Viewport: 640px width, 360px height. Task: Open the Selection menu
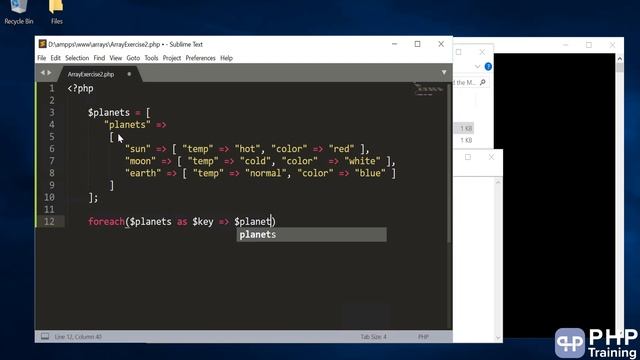(77, 58)
